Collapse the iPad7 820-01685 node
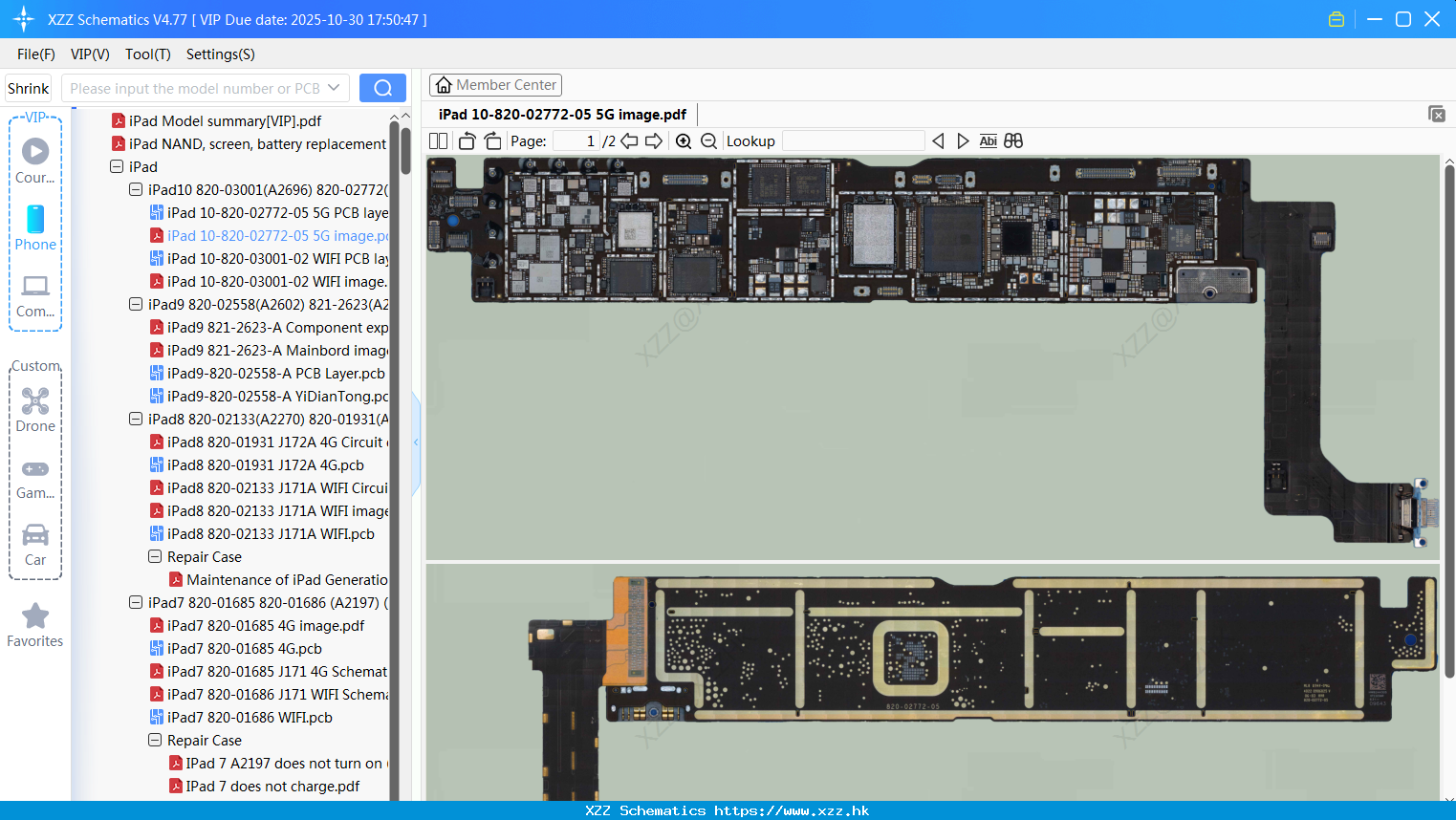Viewport: 1456px width, 820px height. [x=136, y=602]
